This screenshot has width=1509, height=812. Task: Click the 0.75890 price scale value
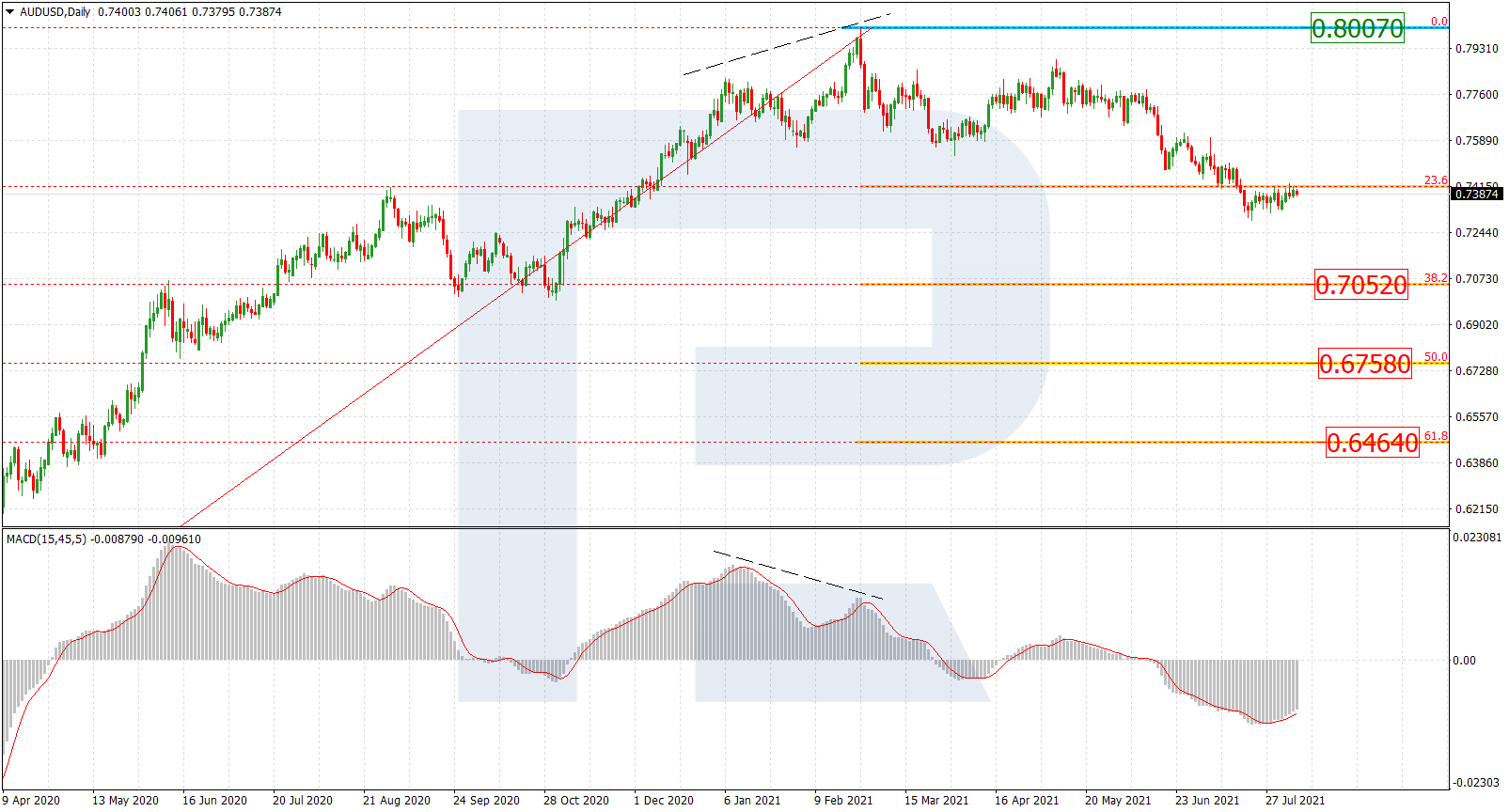1477,141
